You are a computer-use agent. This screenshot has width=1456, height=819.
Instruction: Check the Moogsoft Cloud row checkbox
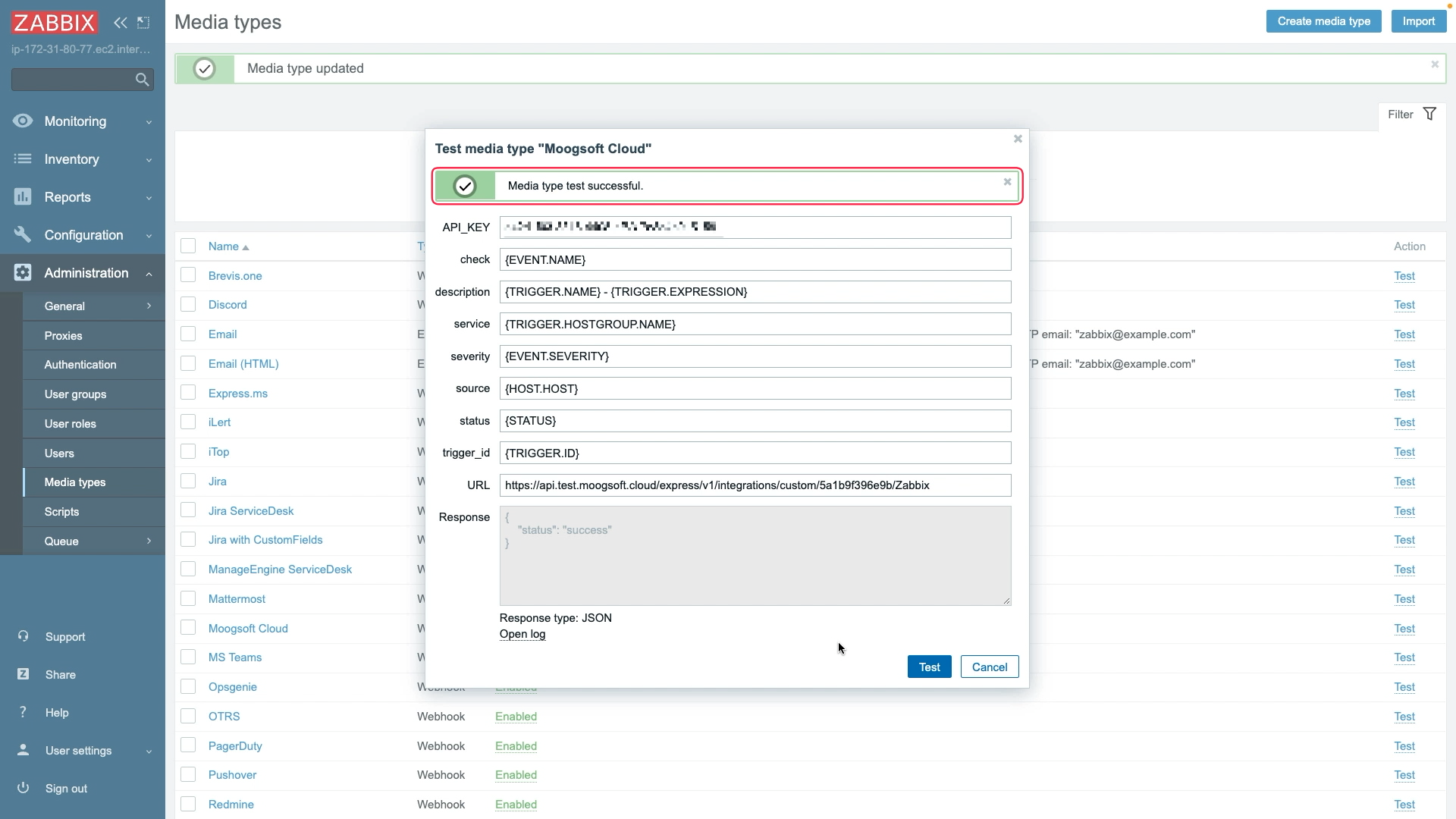click(x=188, y=628)
